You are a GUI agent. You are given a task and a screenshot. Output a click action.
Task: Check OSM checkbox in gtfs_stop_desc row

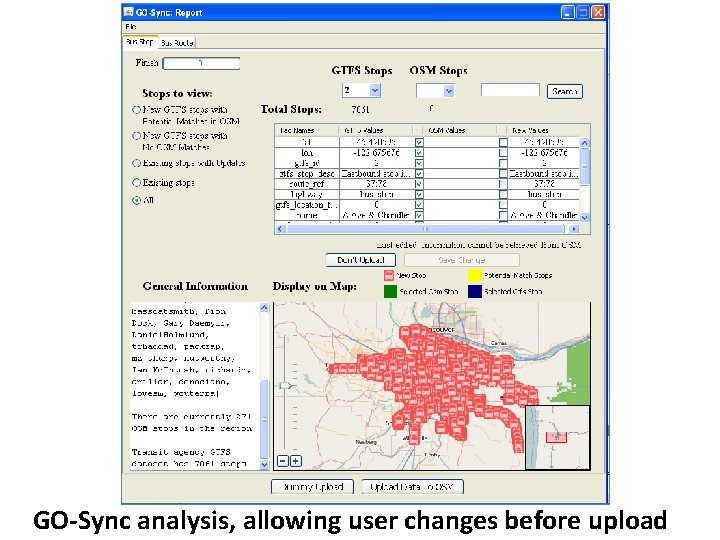[x=503, y=174]
